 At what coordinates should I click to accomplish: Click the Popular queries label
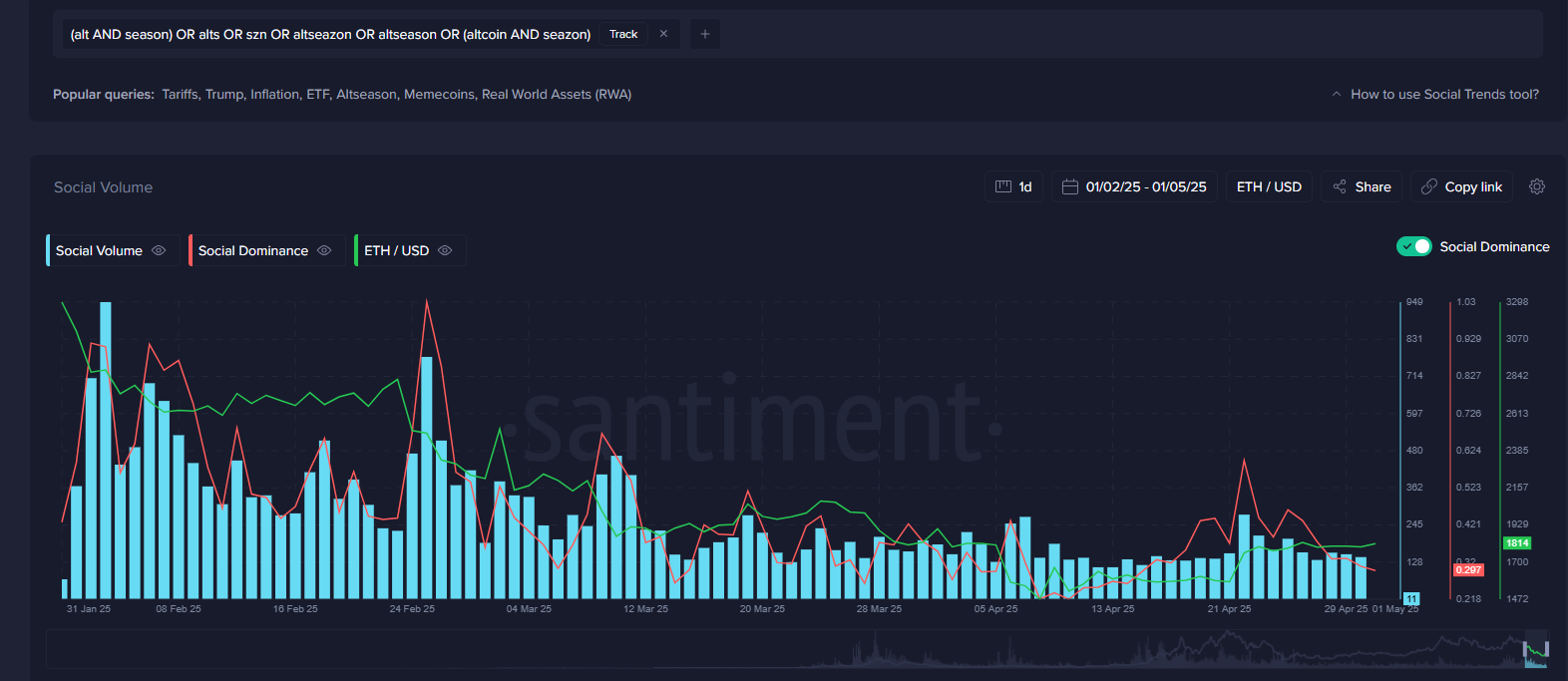(104, 94)
